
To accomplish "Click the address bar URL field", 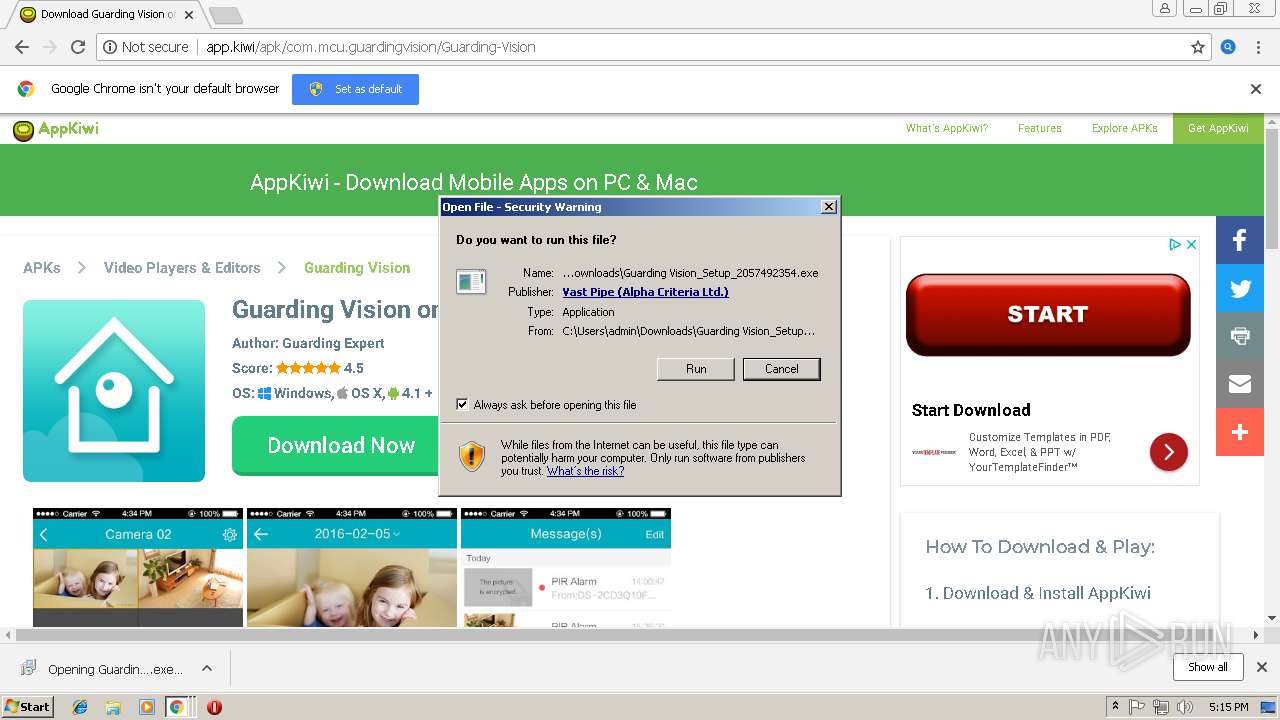I will pos(690,47).
